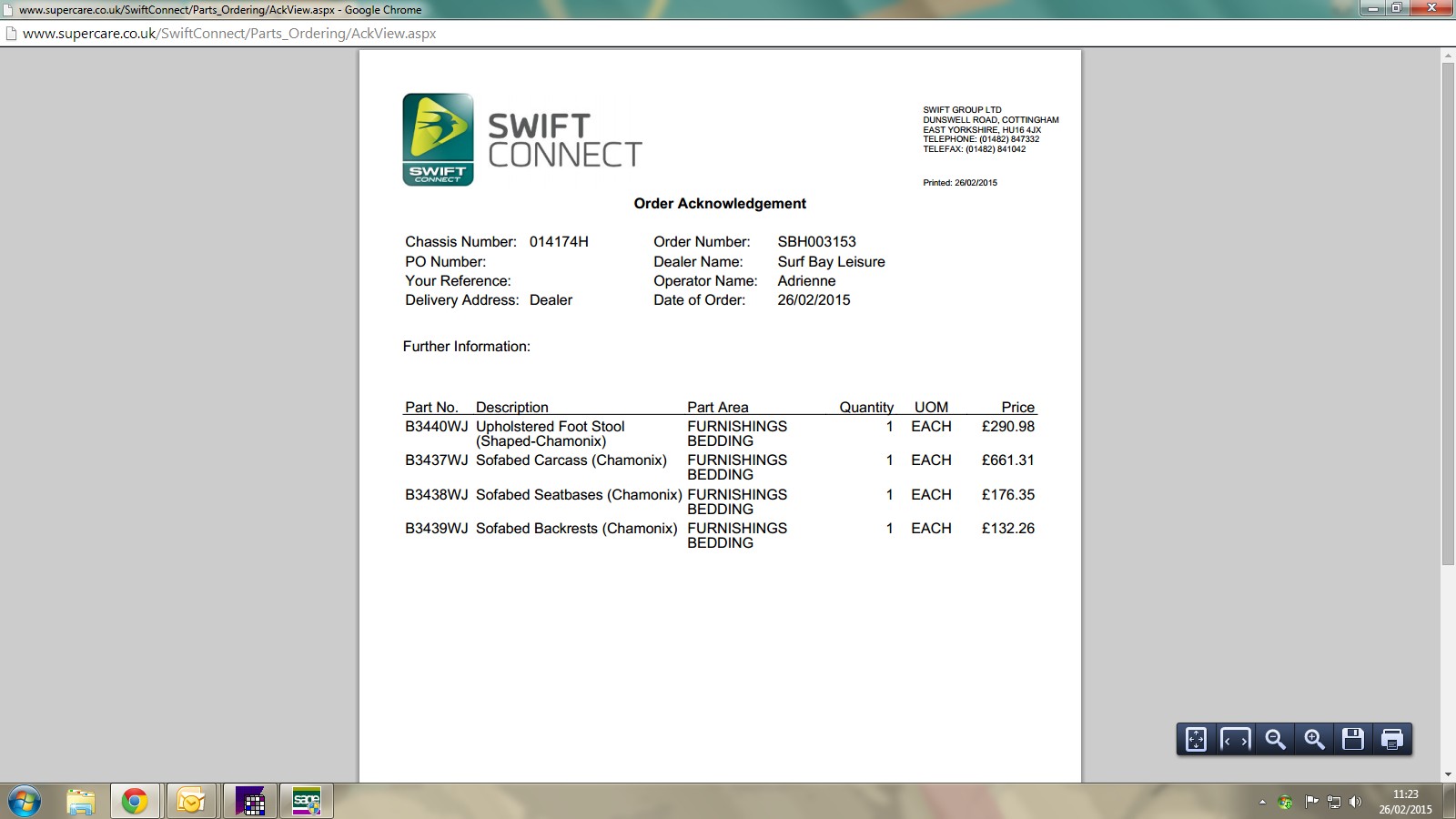Zoom in on the PDF document
Image resolution: width=1456 pixels, height=819 pixels.
1314,739
